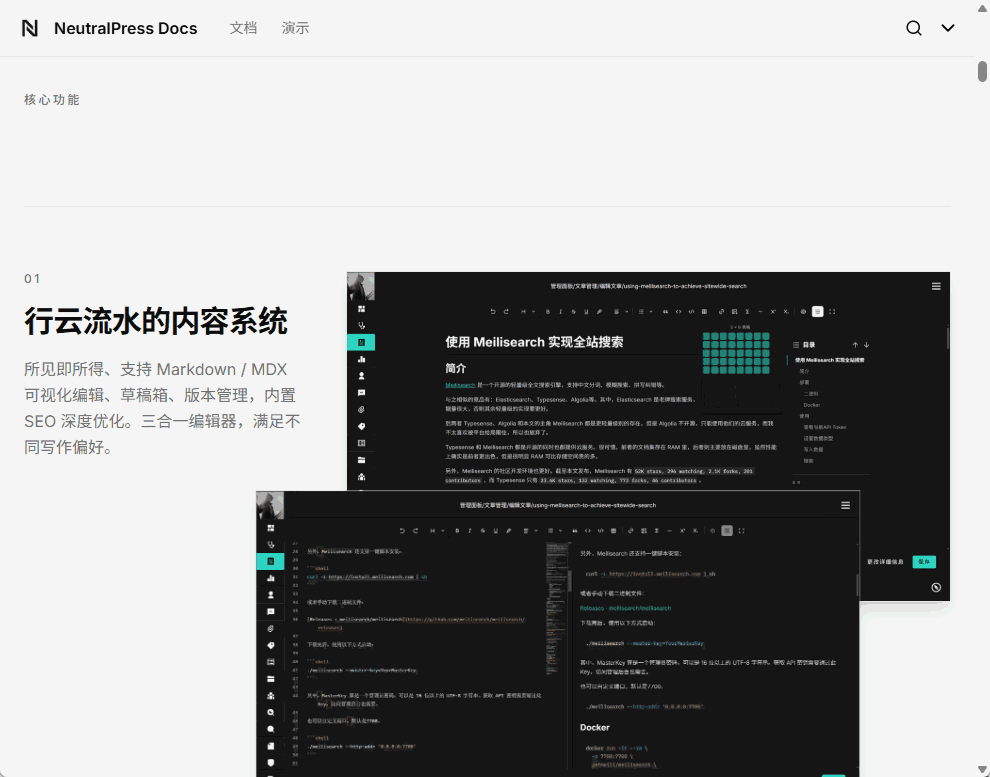
Task: Click fullscreen icon in upper editor toolbar
Action: point(832,311)
